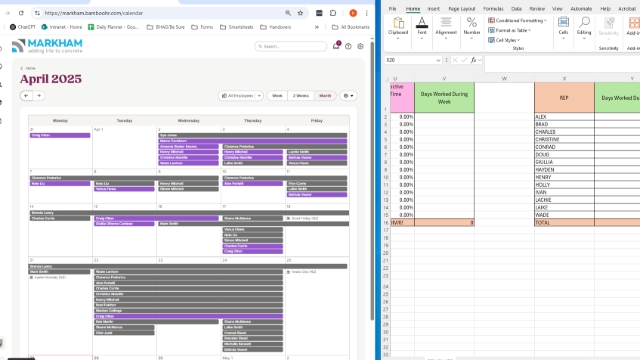The width and height of the screenshot is (640, 360).
Task: Click the Excel Cells group icon
Action: click(x=563, y=22)
